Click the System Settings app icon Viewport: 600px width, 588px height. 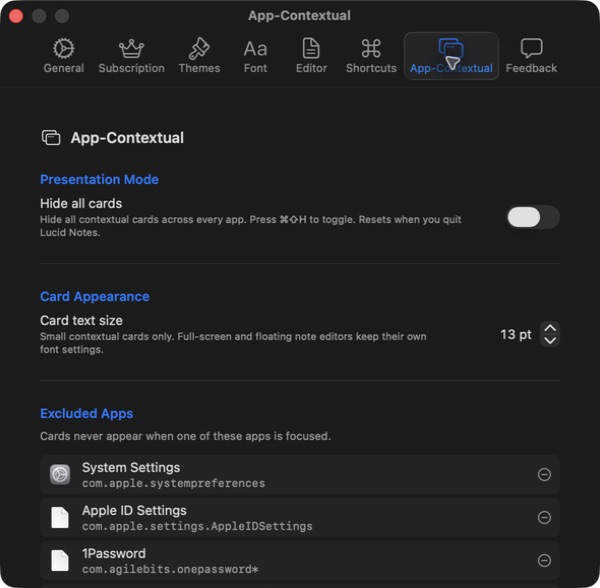(60, 474)
